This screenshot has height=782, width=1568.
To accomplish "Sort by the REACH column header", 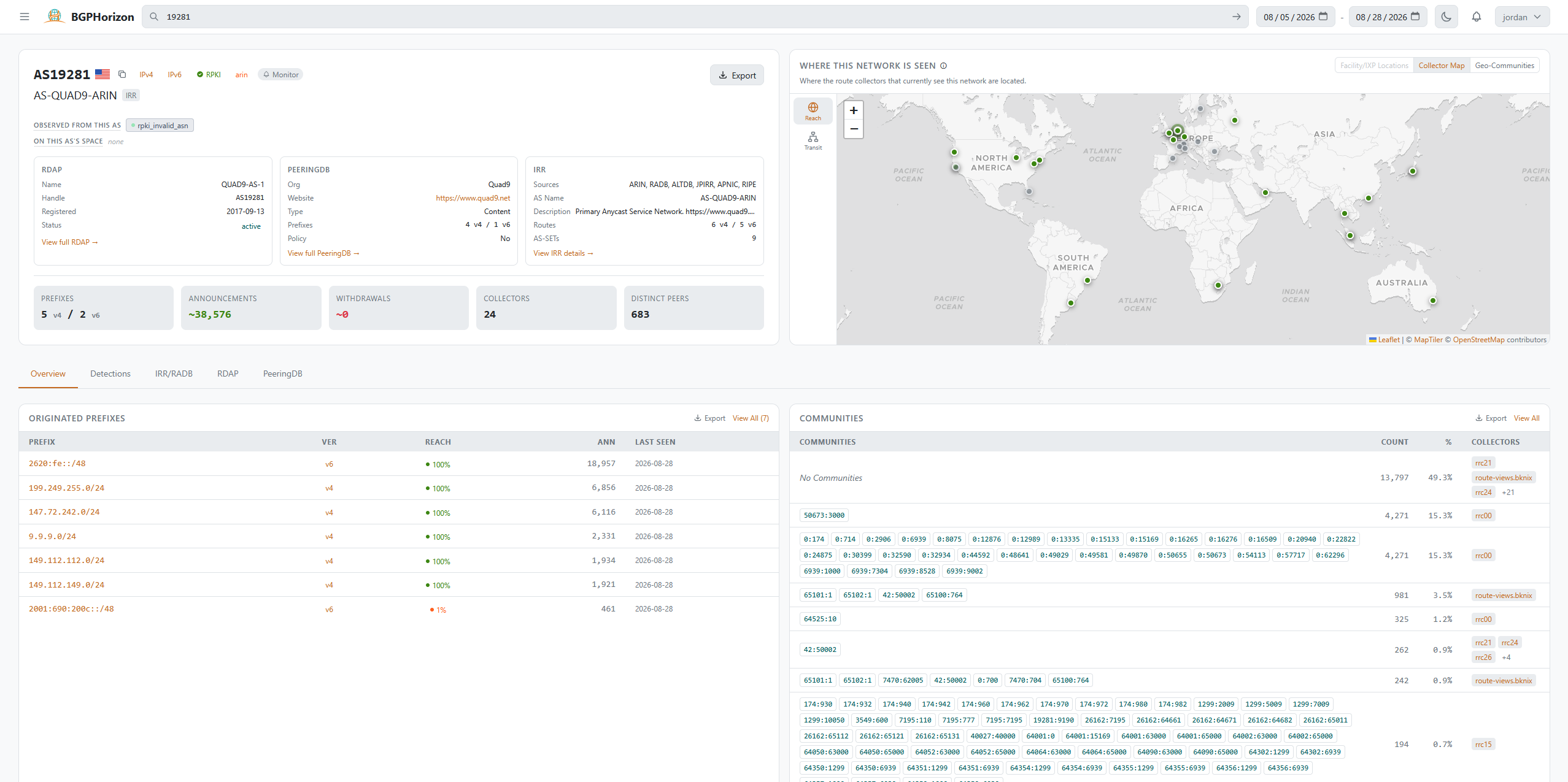I will point(438,442).
